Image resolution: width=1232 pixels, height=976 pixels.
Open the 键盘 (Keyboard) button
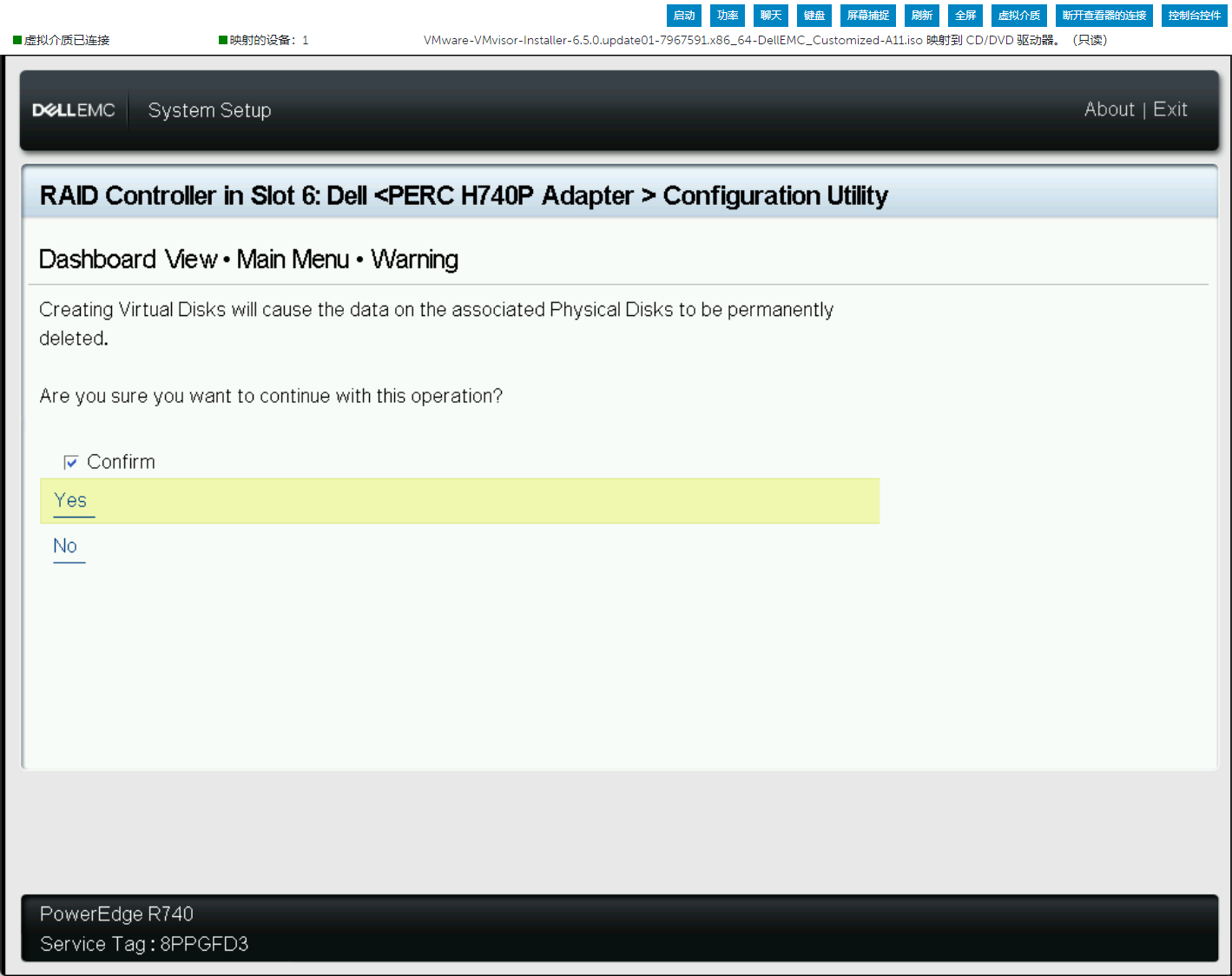pos(814,16)
